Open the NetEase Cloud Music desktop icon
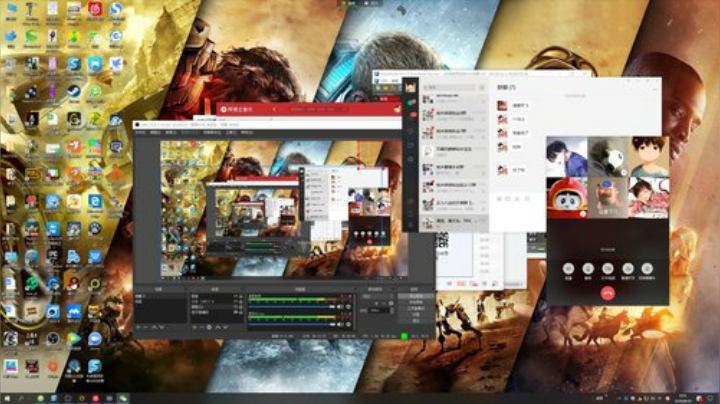This screenshot has width=720, height=404. (95, 10)
